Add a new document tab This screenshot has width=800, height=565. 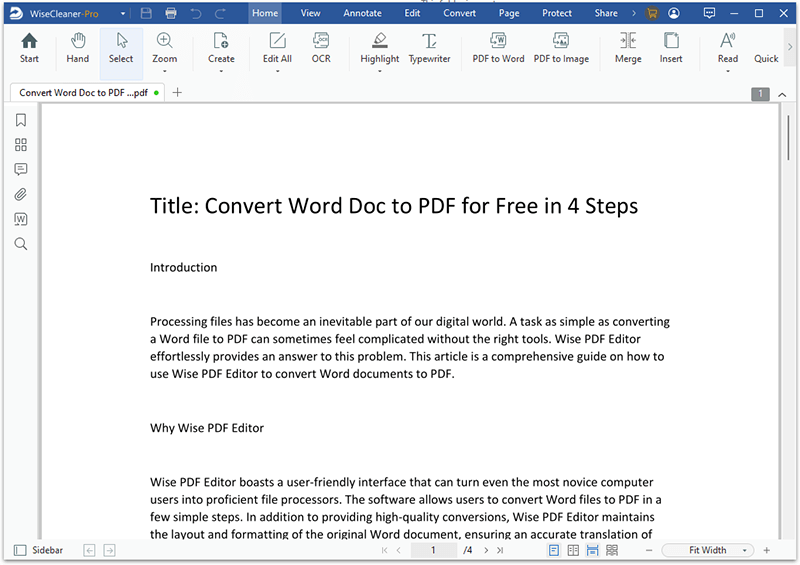click(x=177, y=92)
